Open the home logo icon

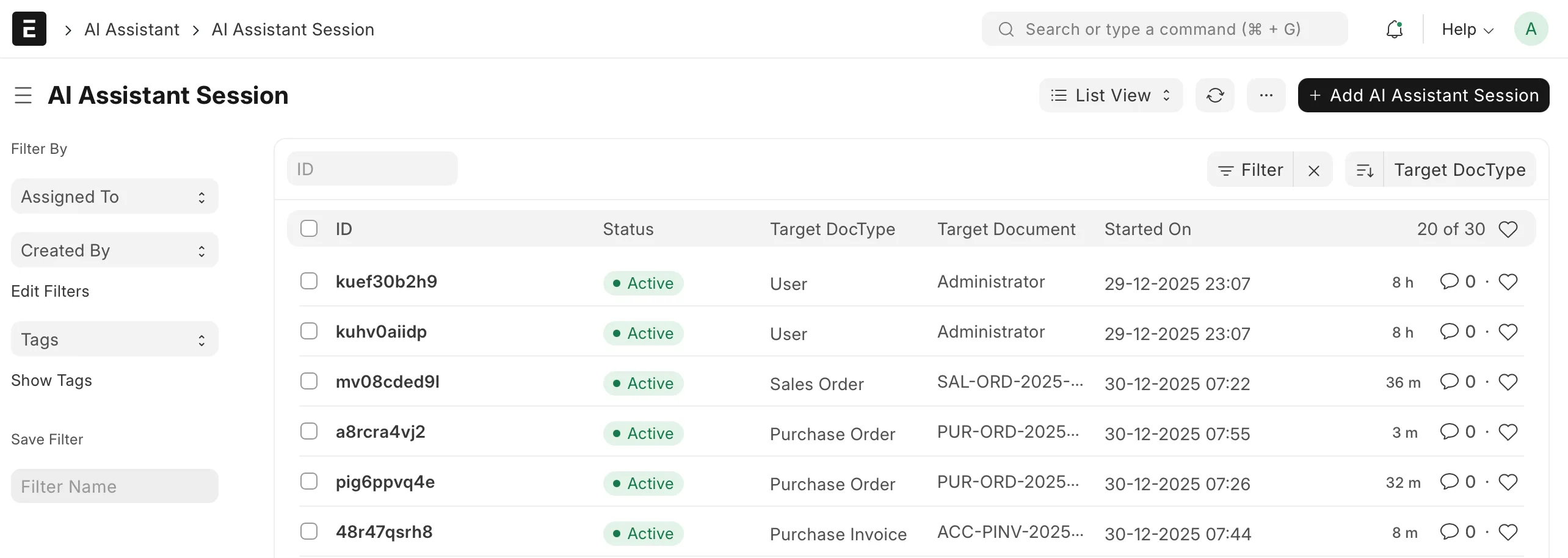click(29, 29)
